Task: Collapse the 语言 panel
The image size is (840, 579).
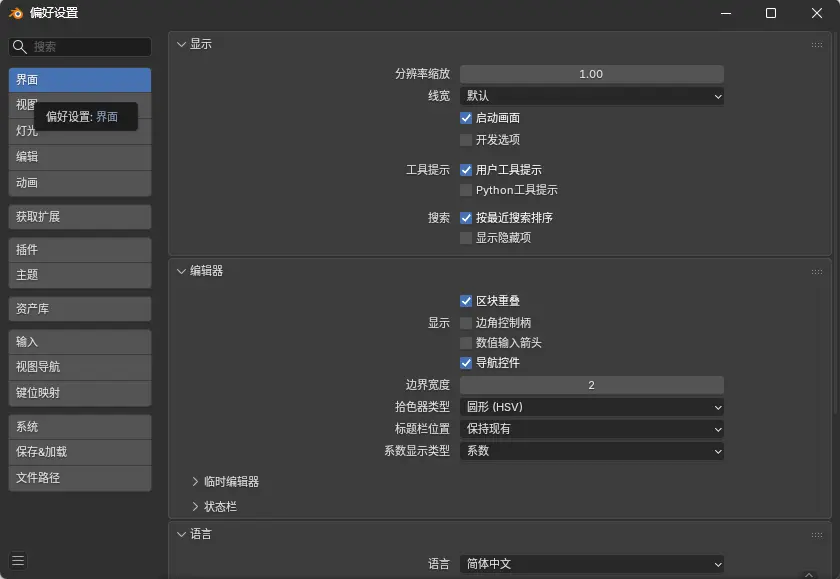Action: click(x=182, y=535)
